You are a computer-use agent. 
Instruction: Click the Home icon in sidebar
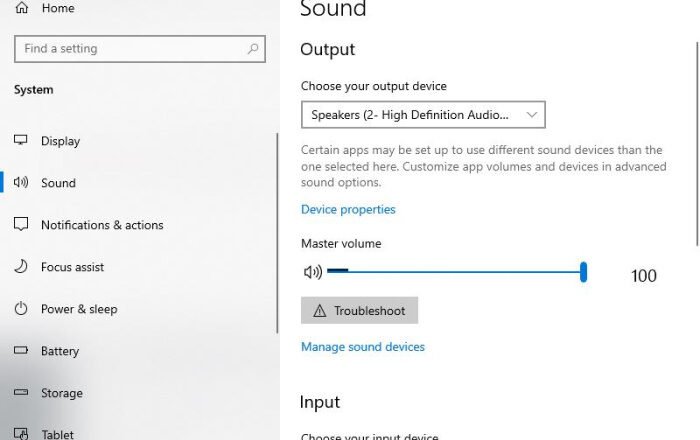coord(21,8)
